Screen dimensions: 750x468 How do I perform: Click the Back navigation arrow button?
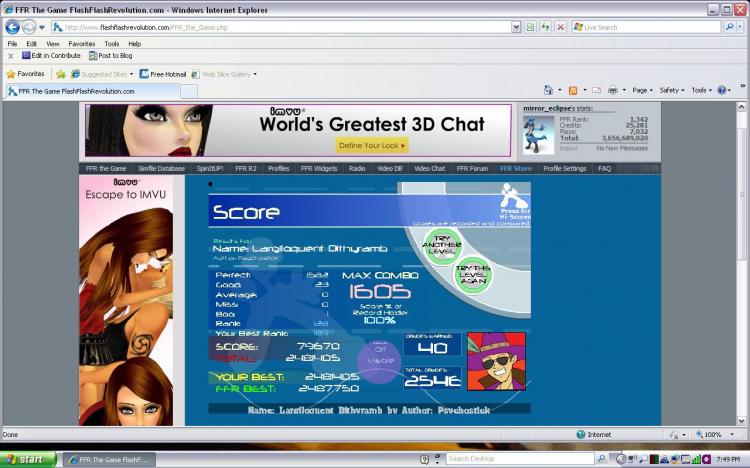click(12, 27)
